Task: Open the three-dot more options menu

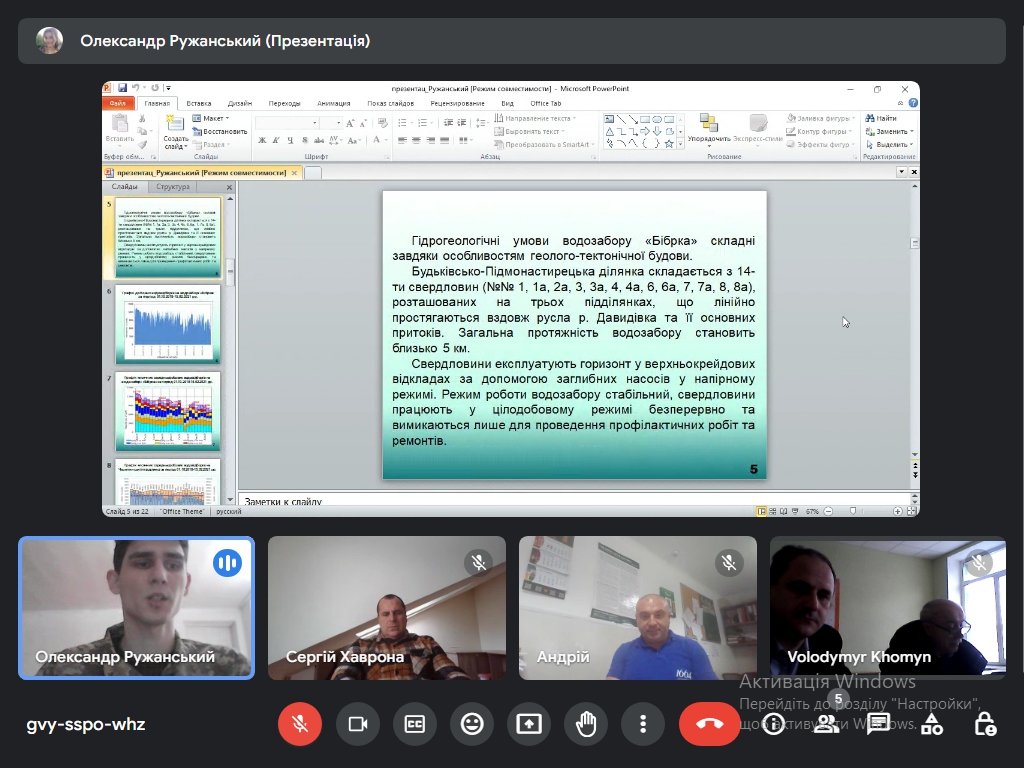Action: (x=643, y=724)
